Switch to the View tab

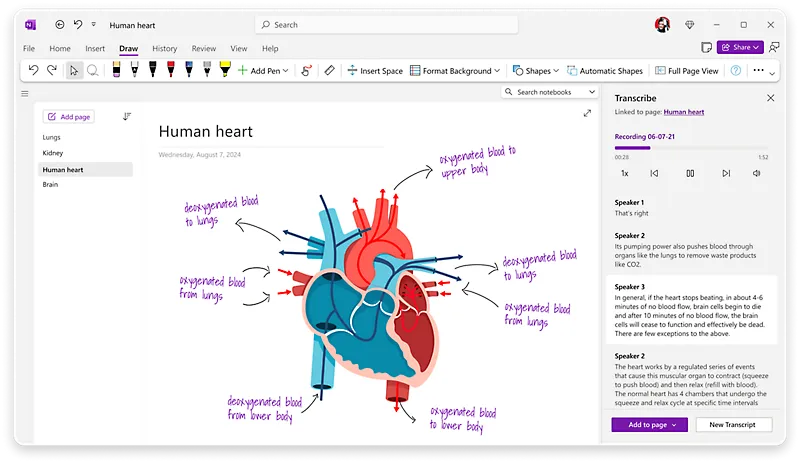(x=238, y=48)
